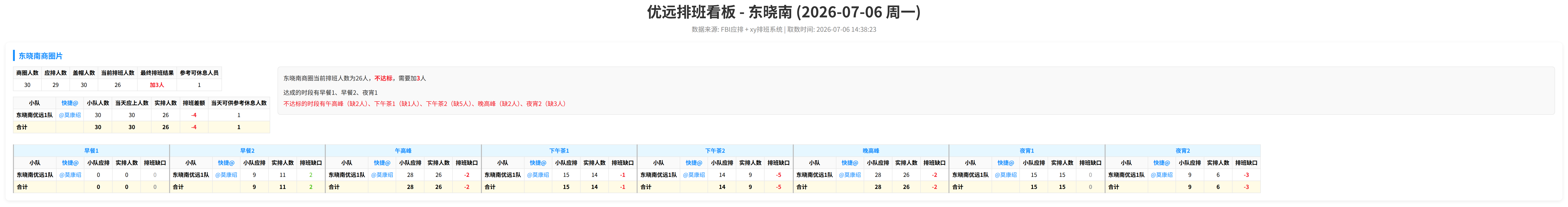Click the 最终排班结果 column header
Viewport: 1568px width, 207px height.
[x=157, y=73]
